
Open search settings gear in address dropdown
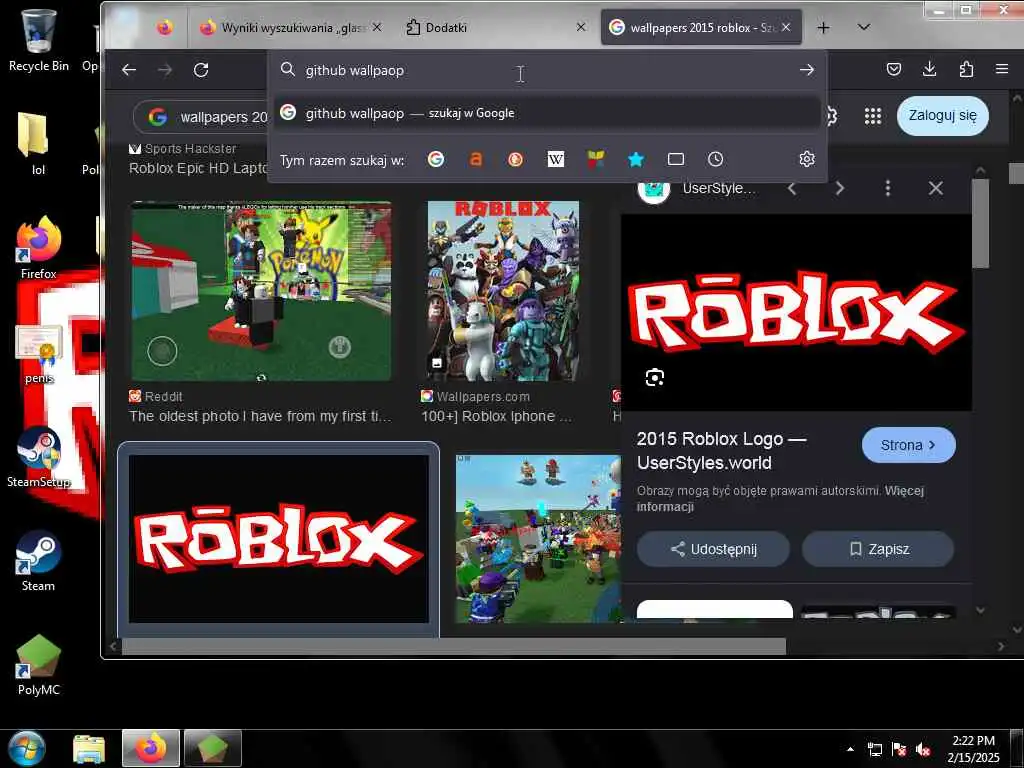point(807,159)
